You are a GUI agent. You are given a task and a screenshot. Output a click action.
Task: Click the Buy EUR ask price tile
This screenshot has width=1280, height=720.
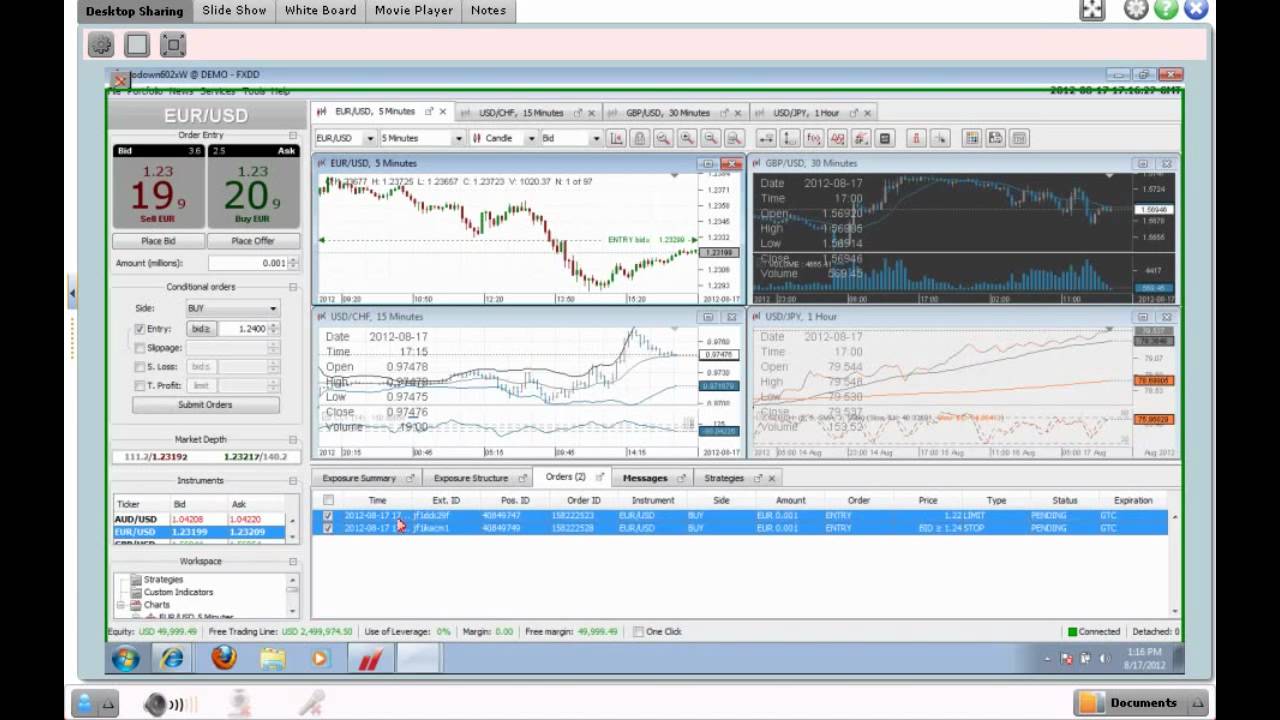tap(253, 186)
